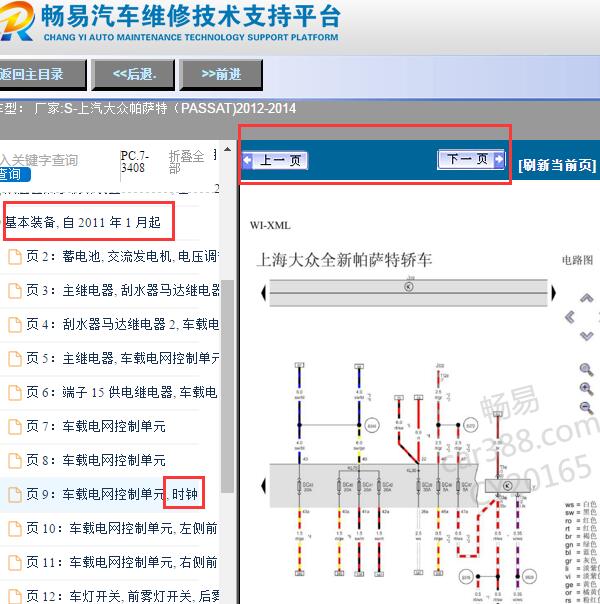
Task: Open 页 5: 主继电器, 车载电网控制单元 entry
Action: 123,358
